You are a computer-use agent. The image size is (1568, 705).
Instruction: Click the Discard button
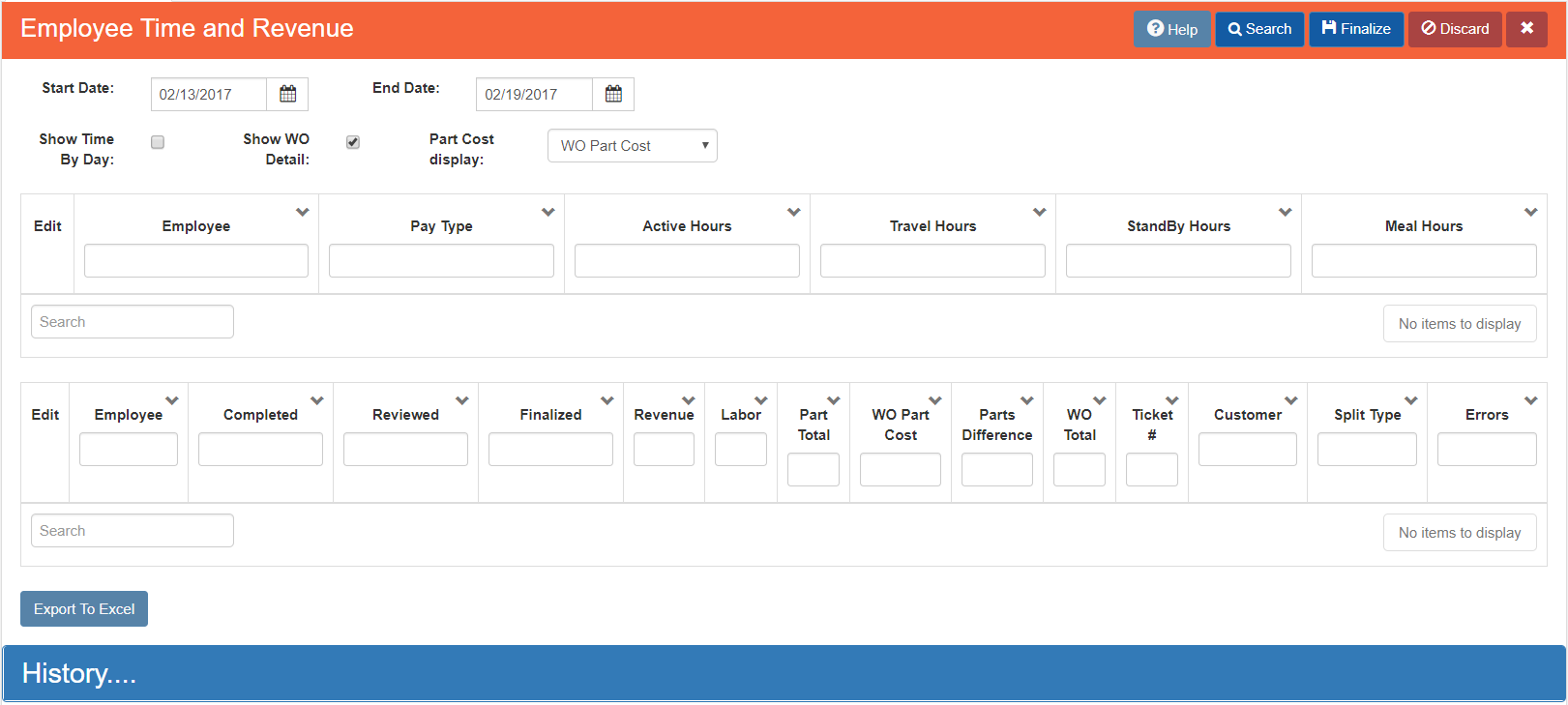1455,29
